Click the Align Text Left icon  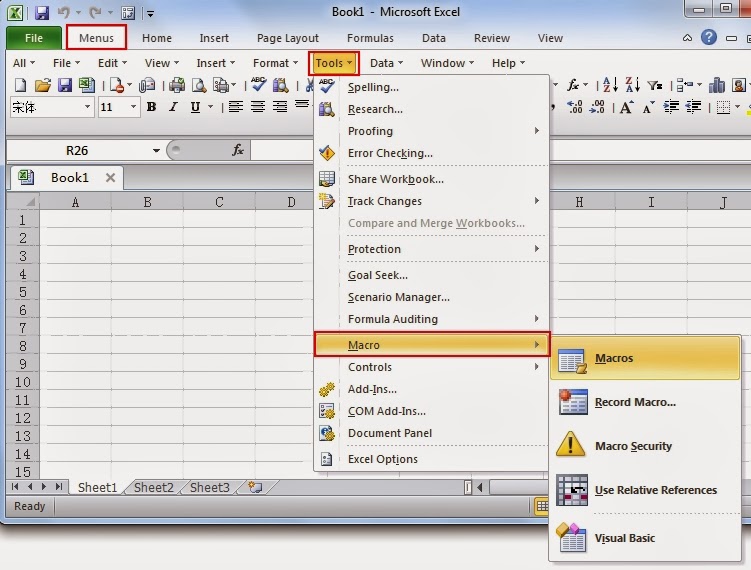tap(235, 107)
